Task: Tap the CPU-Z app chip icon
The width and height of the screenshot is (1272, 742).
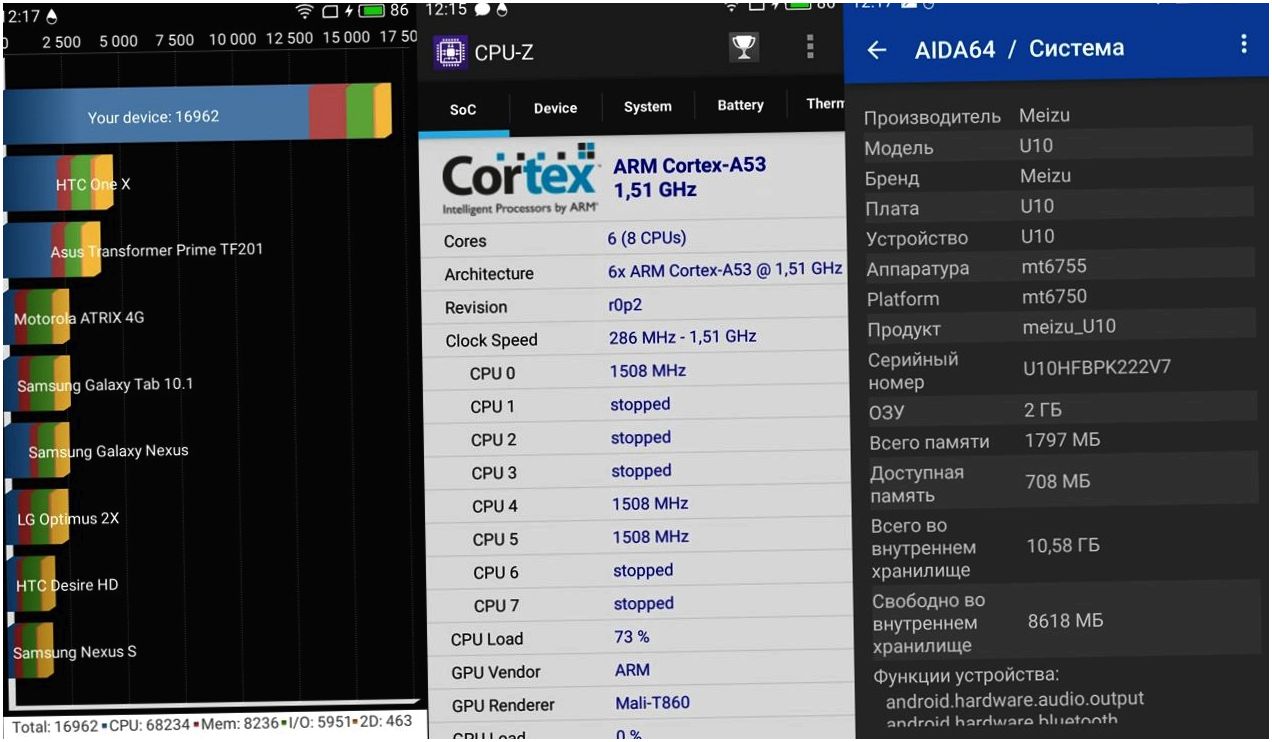Action: pyautogui.click(x=451, y=52)
